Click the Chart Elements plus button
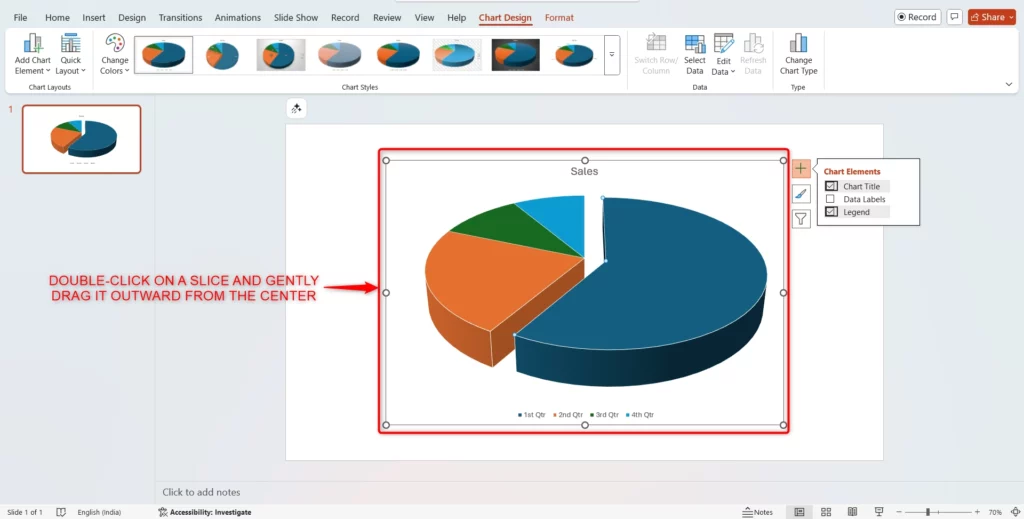Screen dimensions: 1024x519 (801, 169)
